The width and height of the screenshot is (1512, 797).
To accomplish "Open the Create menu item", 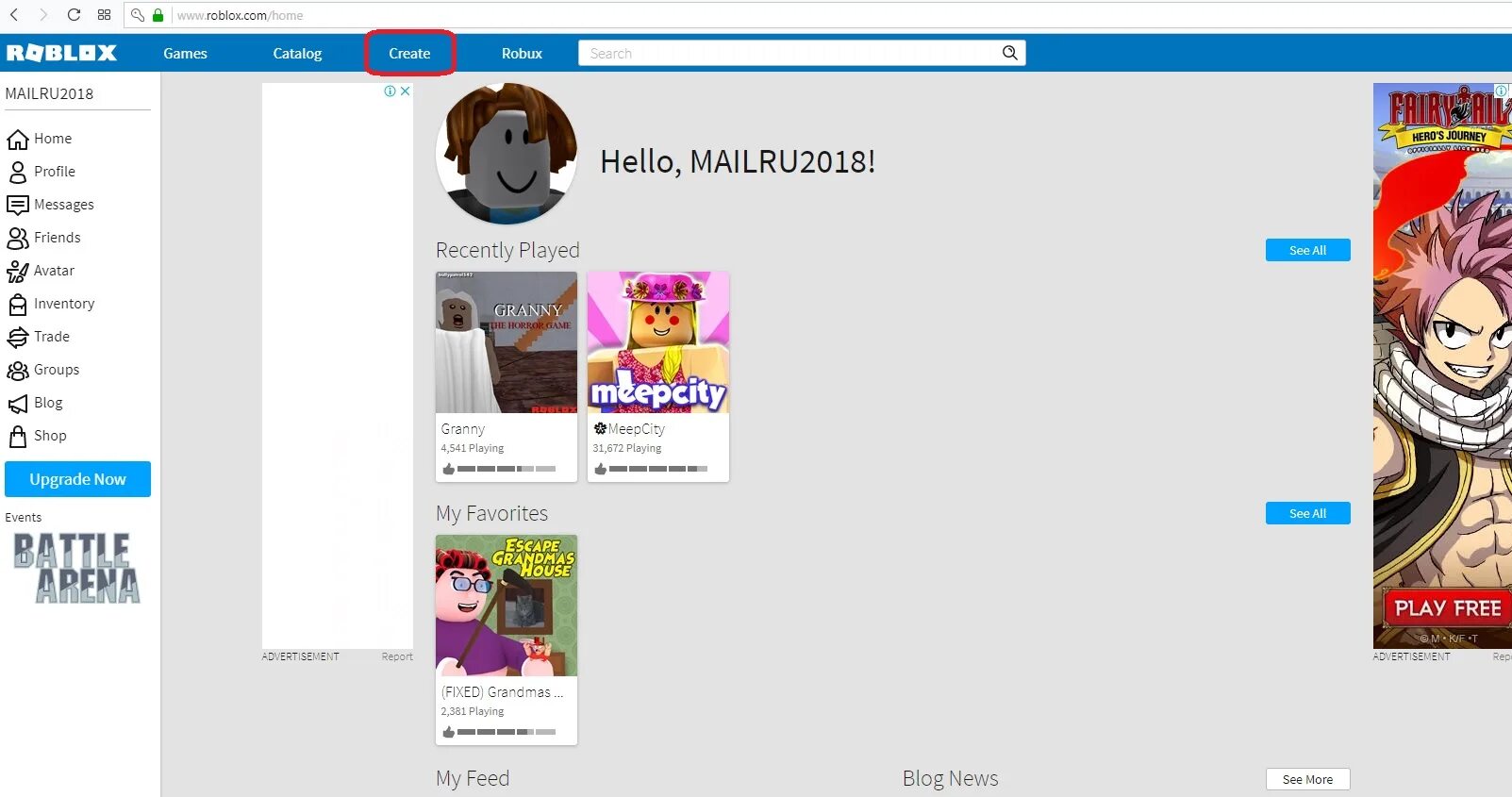I will point(409,54).
